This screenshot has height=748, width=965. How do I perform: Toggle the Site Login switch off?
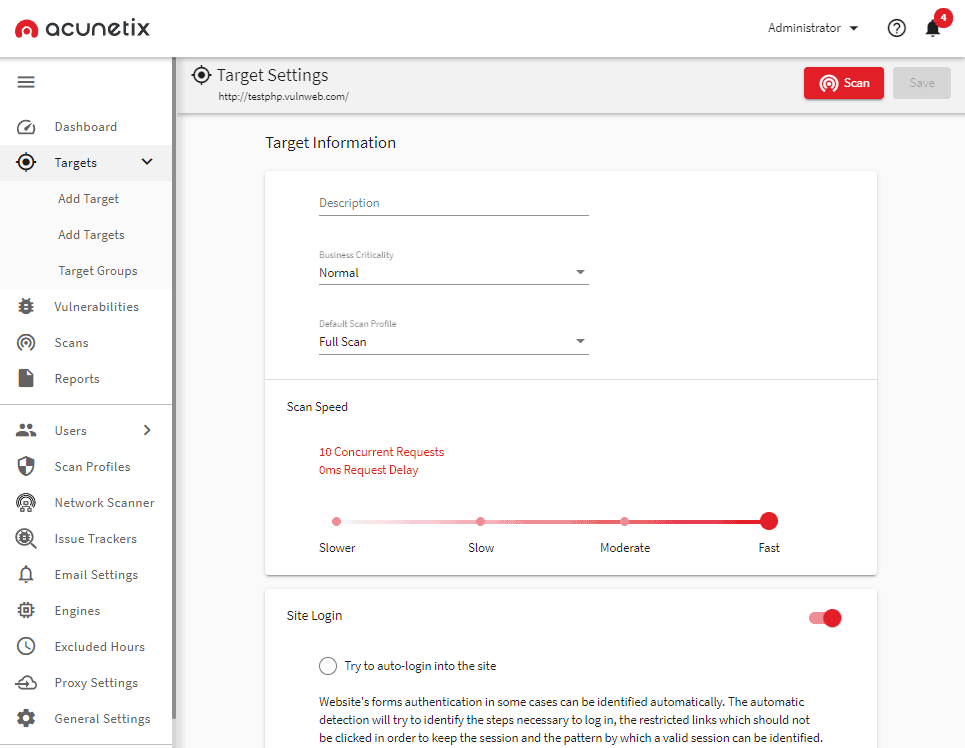825,618
